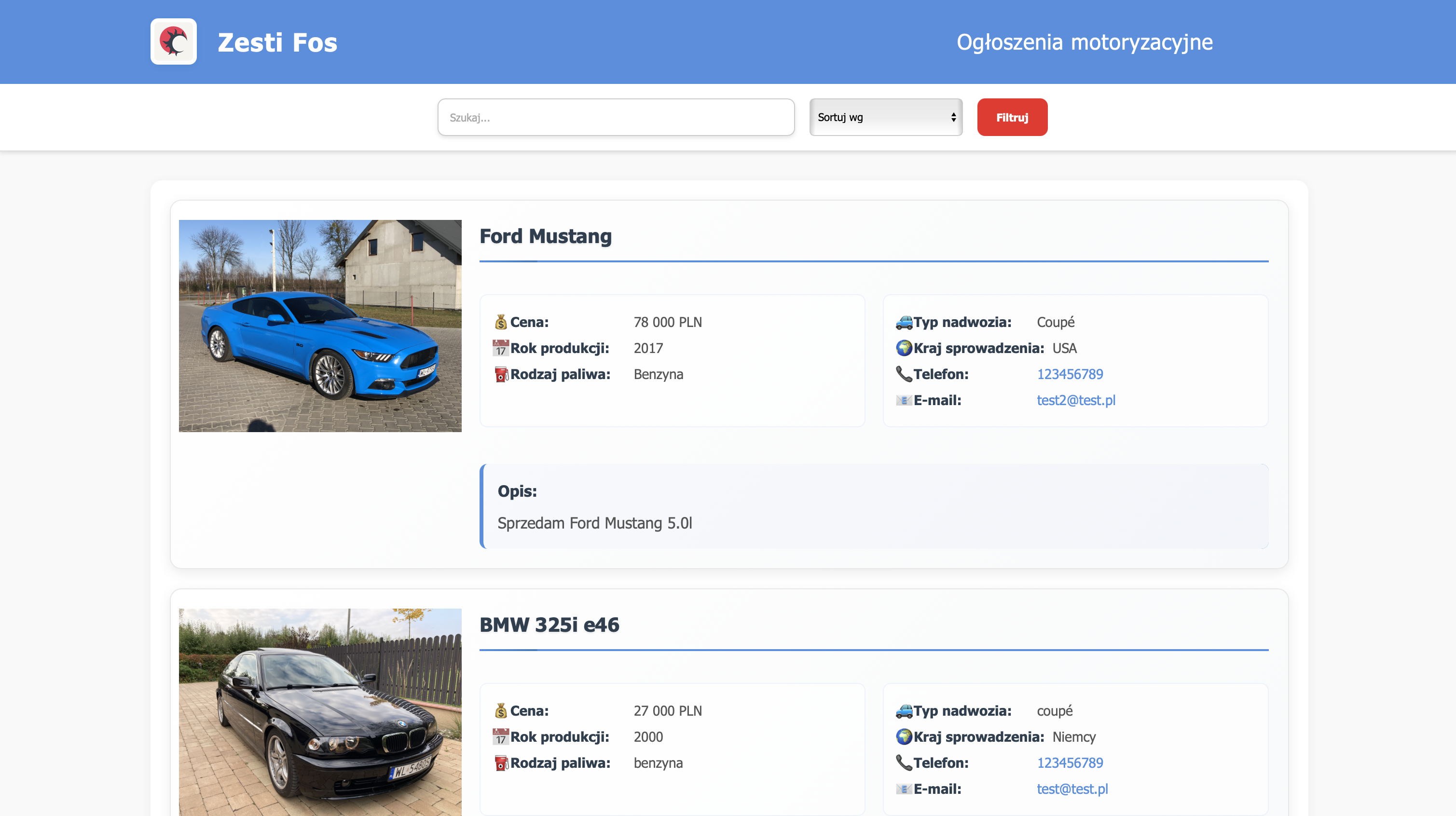Image resolution: width=1456 pixels, height=816 pixels.
Task: Click the test@test.pl email link
Action: [x=1071, y=789]
